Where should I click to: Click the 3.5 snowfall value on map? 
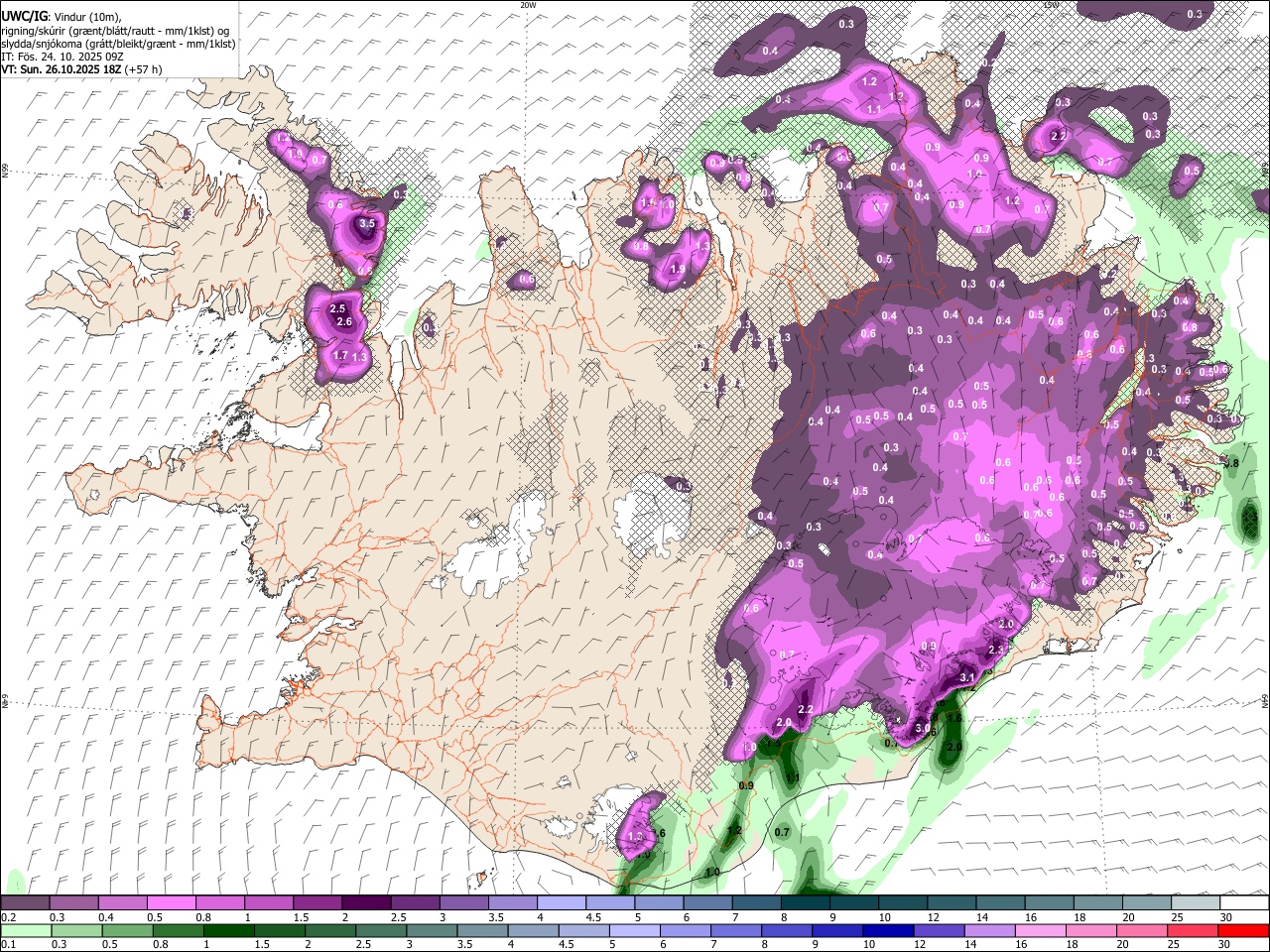[x=367, y=224]
